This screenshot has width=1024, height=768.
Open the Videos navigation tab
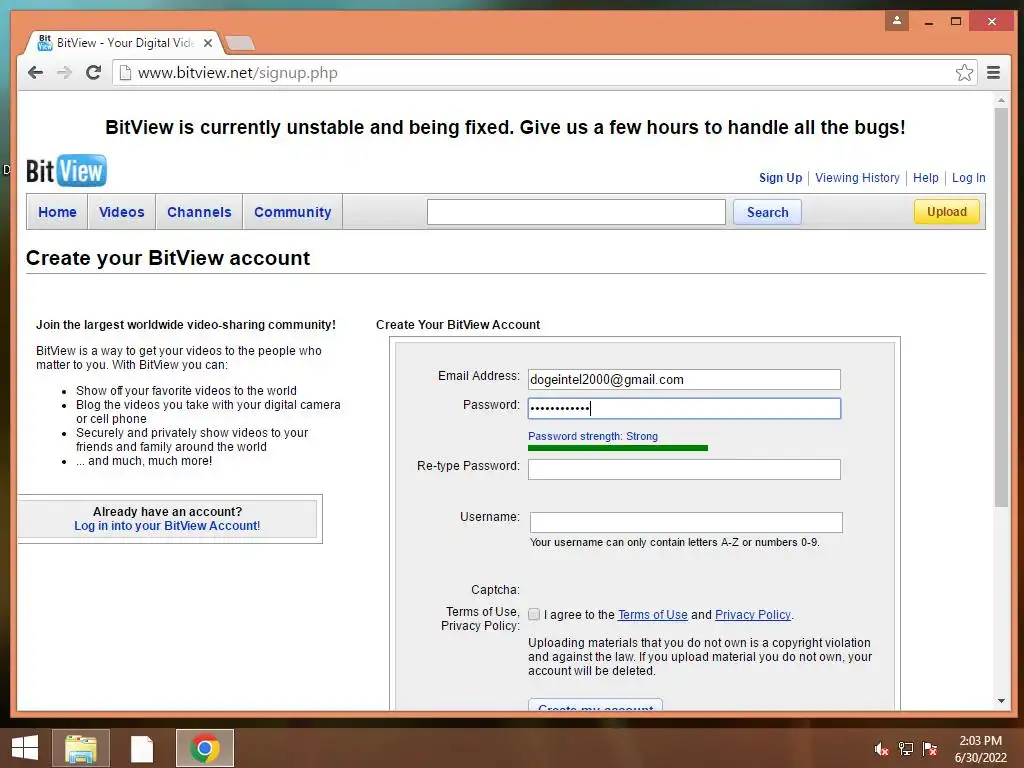[121, 212]
